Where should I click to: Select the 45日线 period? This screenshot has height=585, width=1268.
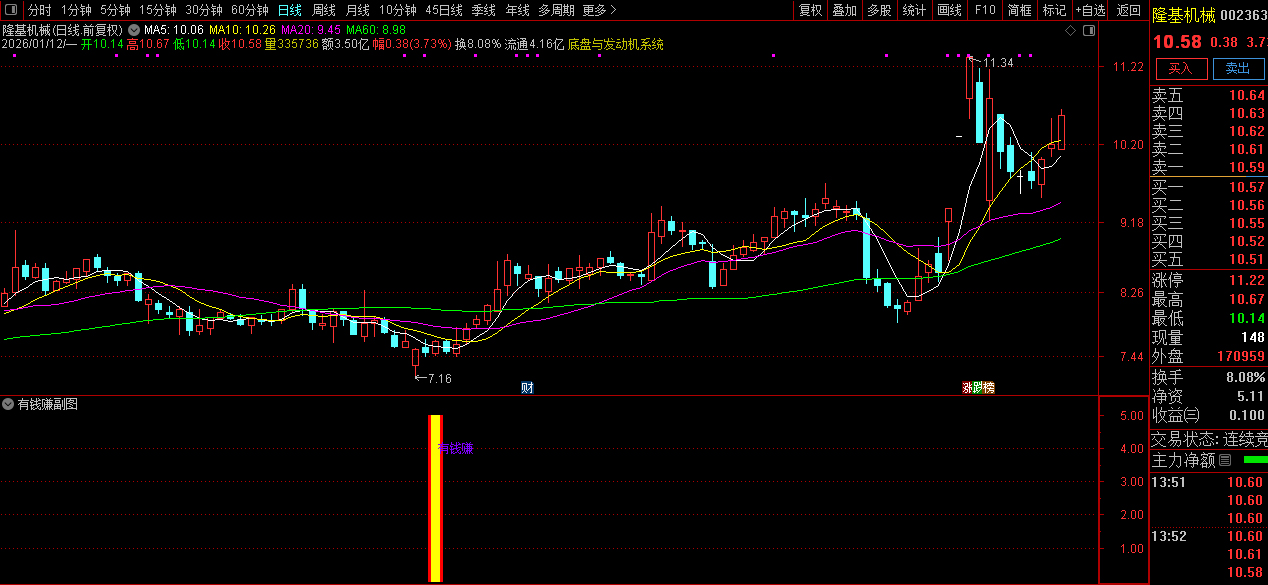coord(443,10)
